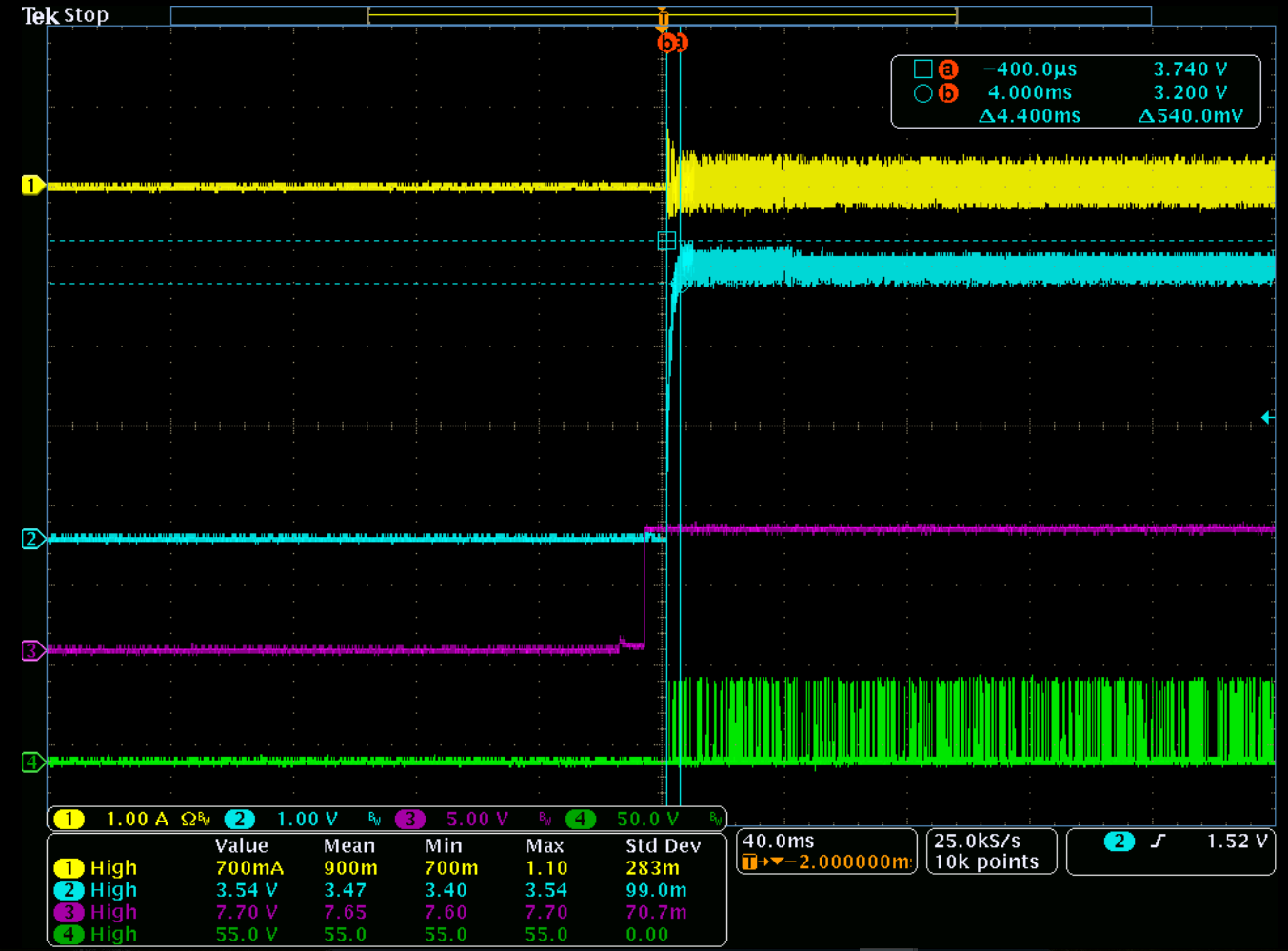The width and height of the screenshot is (1288, 951).
Task: Click cursor b's circle symbol in the cursor readout
Action: [922, 93]
